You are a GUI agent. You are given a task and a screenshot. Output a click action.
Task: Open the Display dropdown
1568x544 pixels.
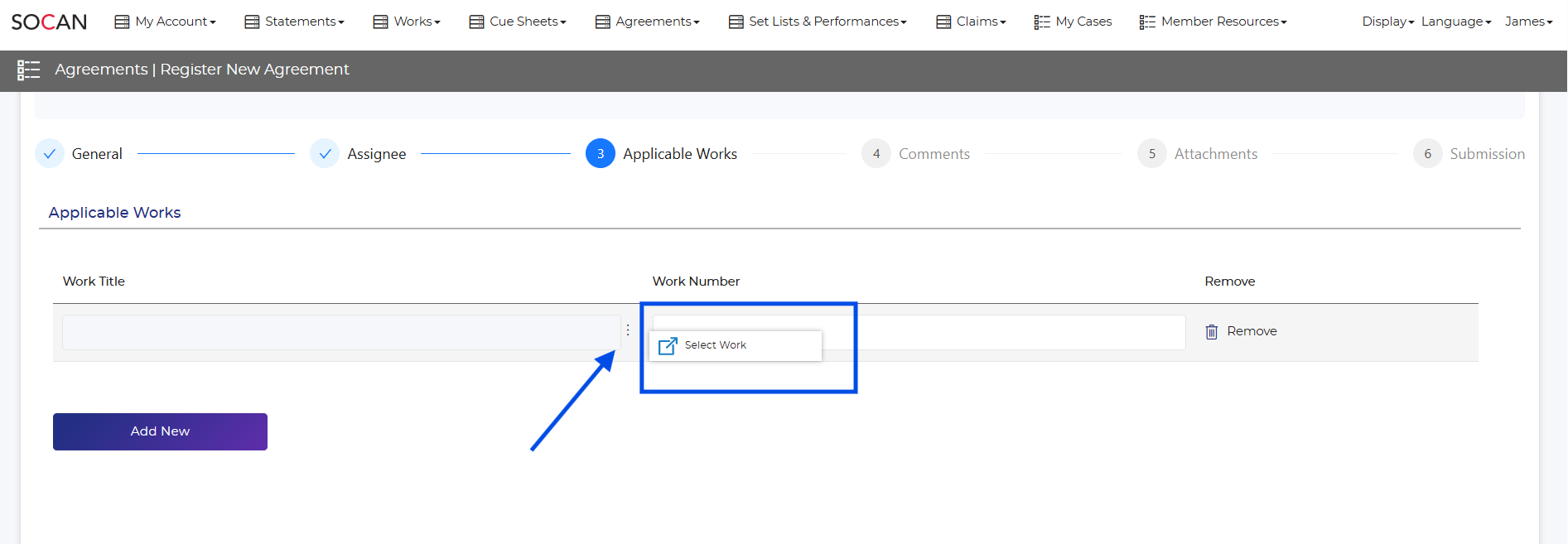point(1387,22)
